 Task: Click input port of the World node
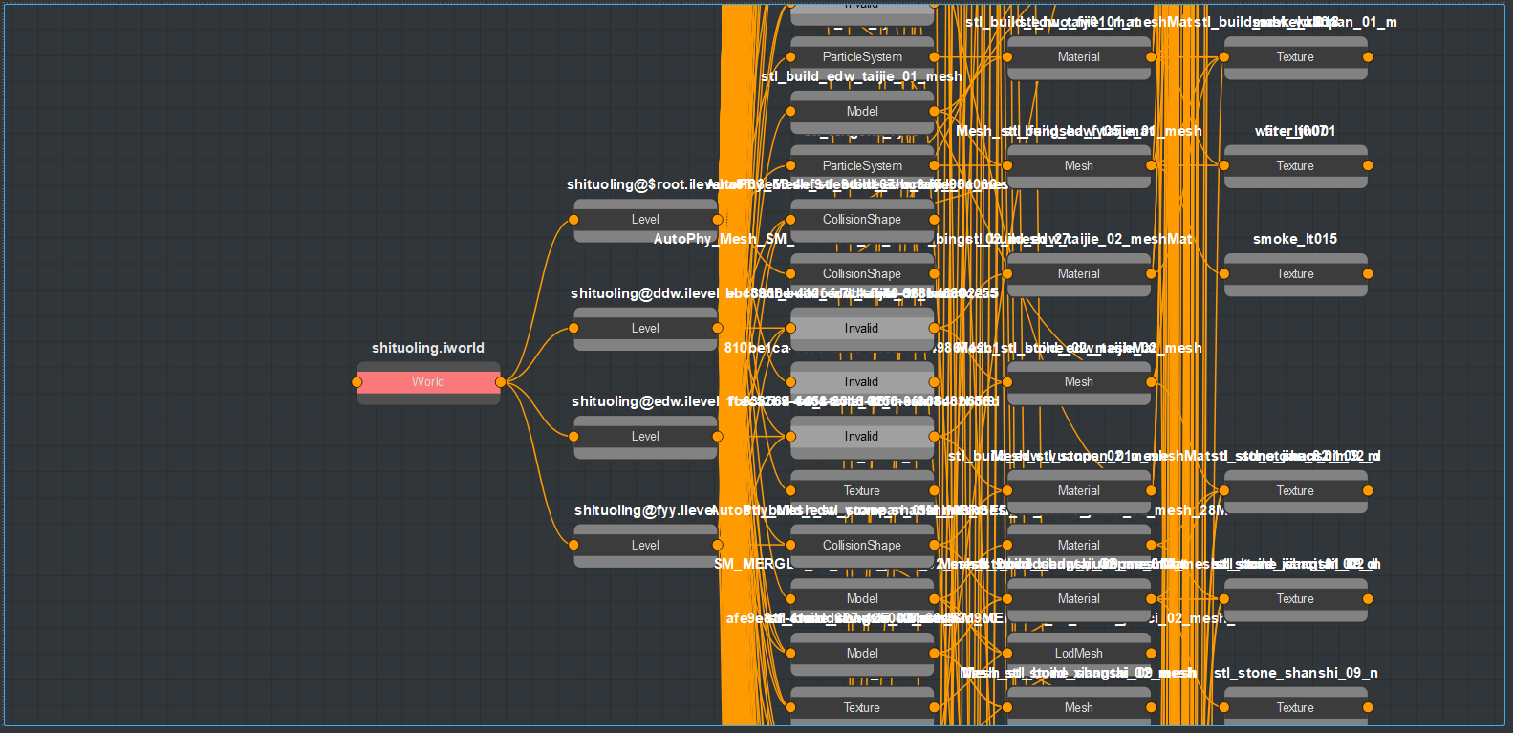click(357, 382)
